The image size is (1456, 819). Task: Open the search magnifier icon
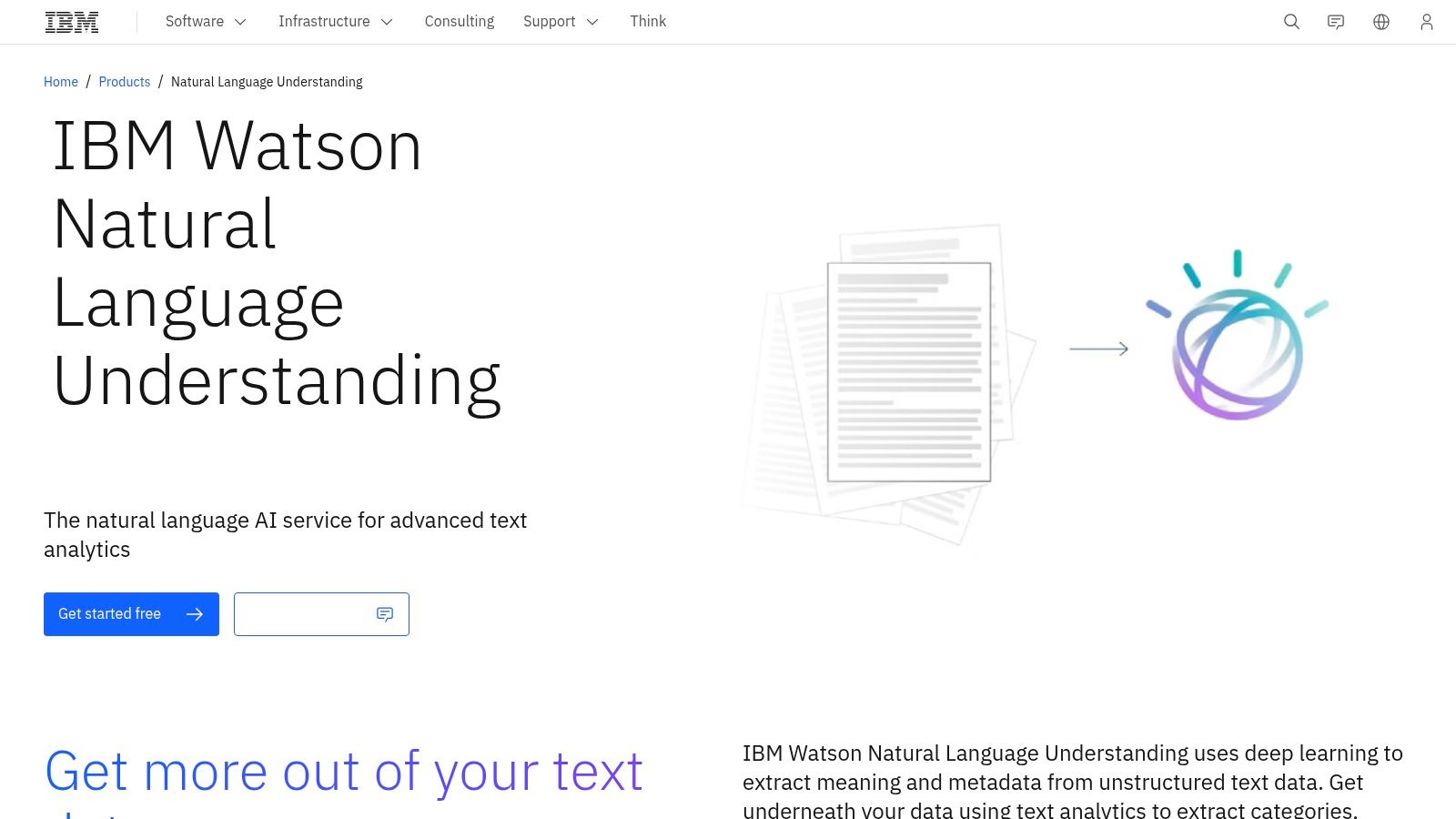click(x=1291, y=22)
